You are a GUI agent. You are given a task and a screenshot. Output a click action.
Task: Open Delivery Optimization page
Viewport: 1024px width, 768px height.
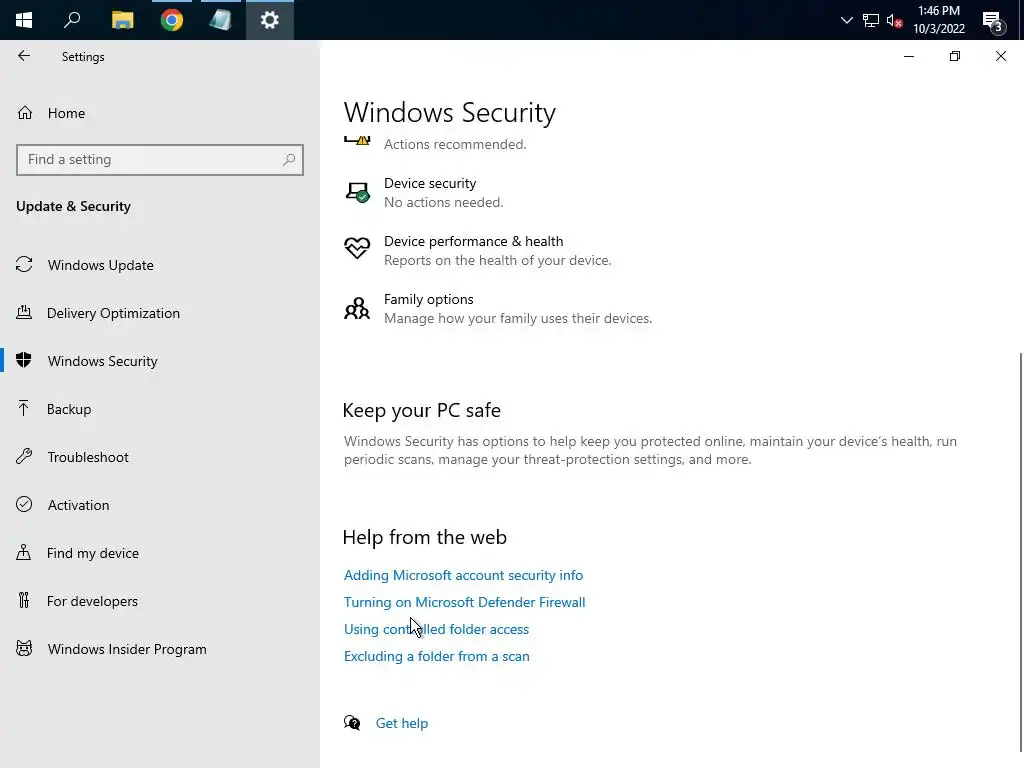click(113, 313)
